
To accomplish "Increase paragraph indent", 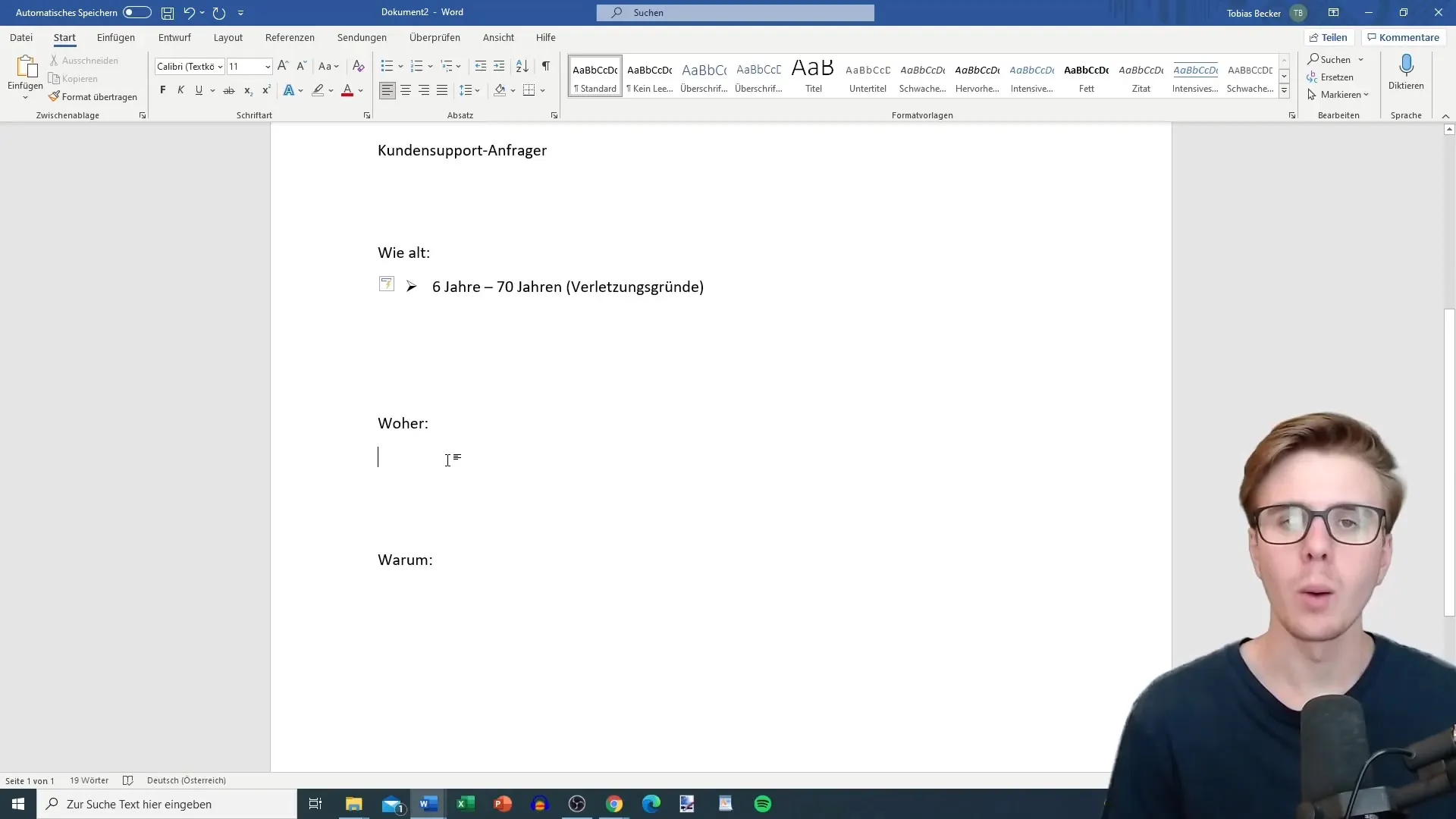I will click(499, 66).
